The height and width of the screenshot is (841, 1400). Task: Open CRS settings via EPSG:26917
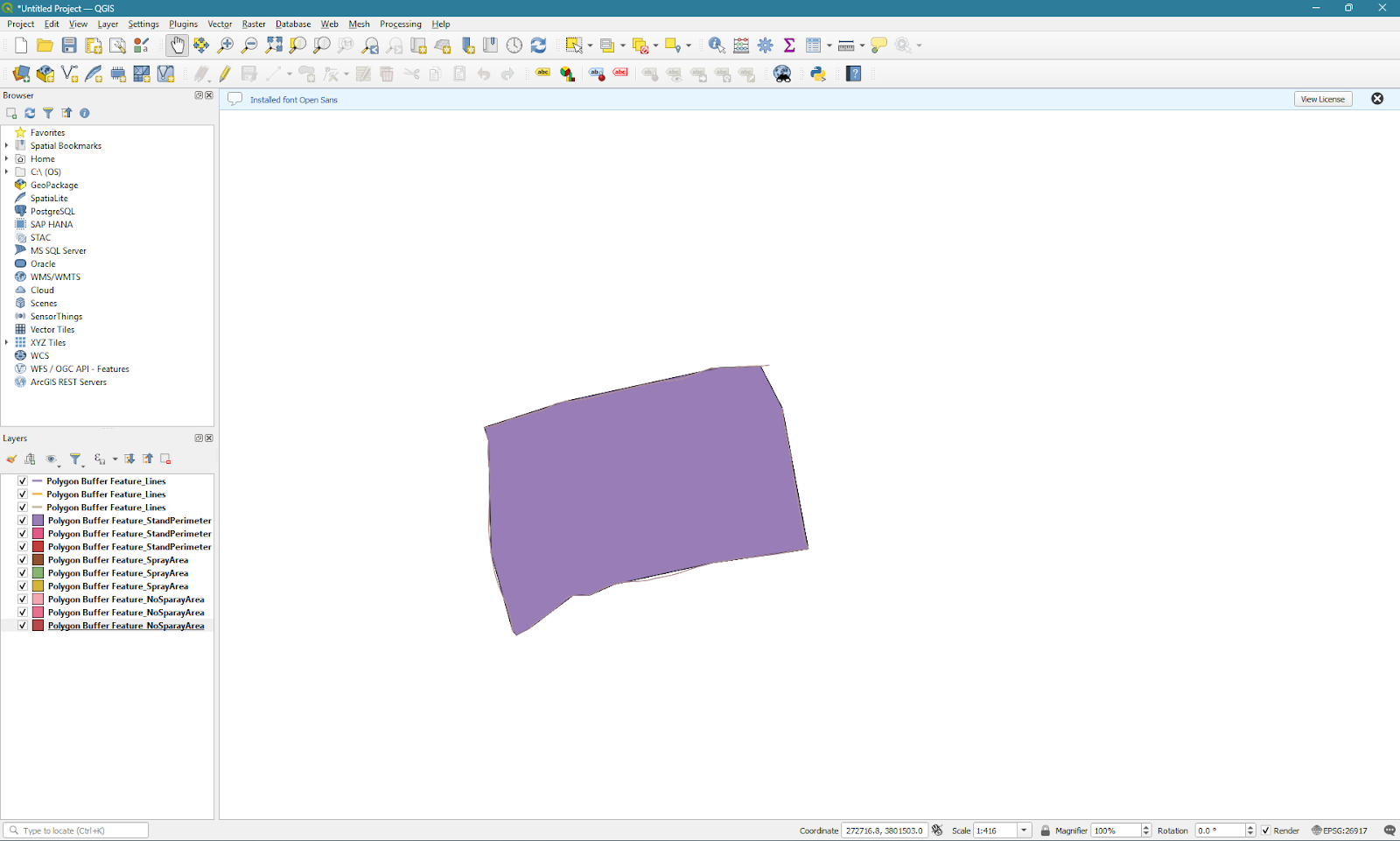tap(1340, 830)
